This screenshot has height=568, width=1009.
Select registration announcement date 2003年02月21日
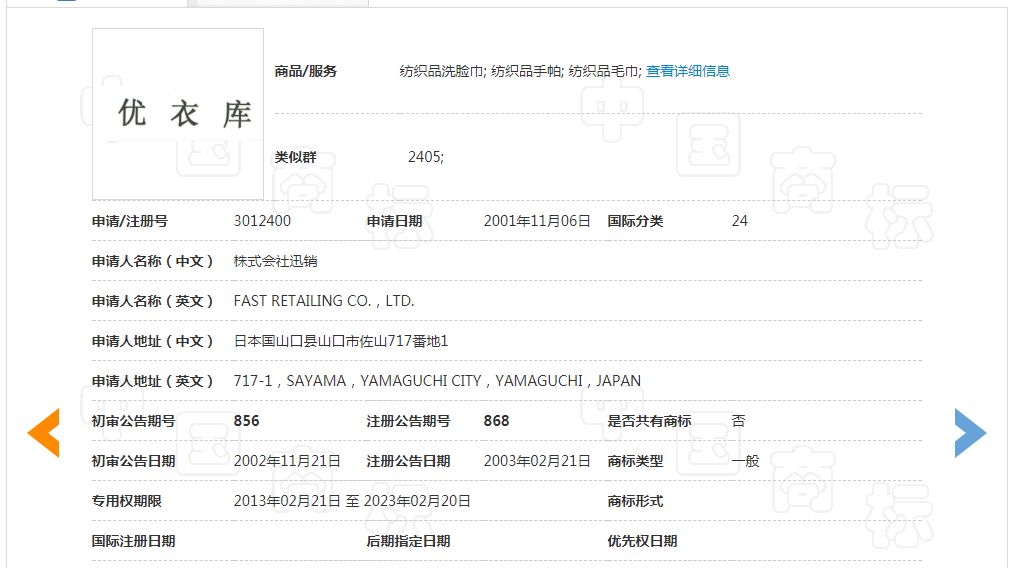pyautogui.click(x=537, y=461)
